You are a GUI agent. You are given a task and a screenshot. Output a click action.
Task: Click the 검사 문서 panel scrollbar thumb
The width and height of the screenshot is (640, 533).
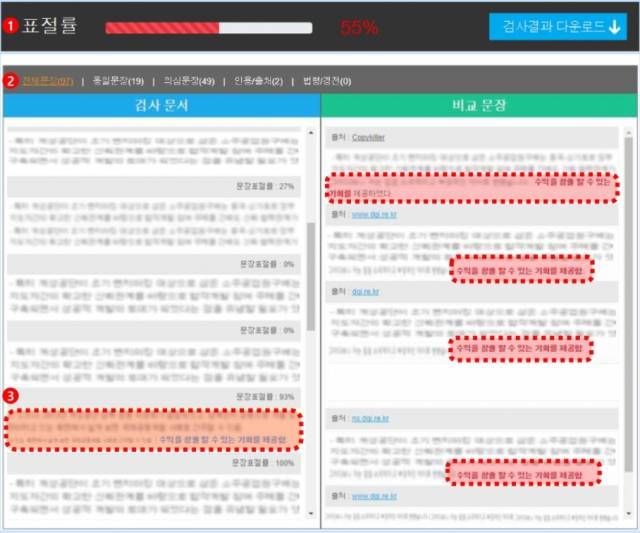311,276
